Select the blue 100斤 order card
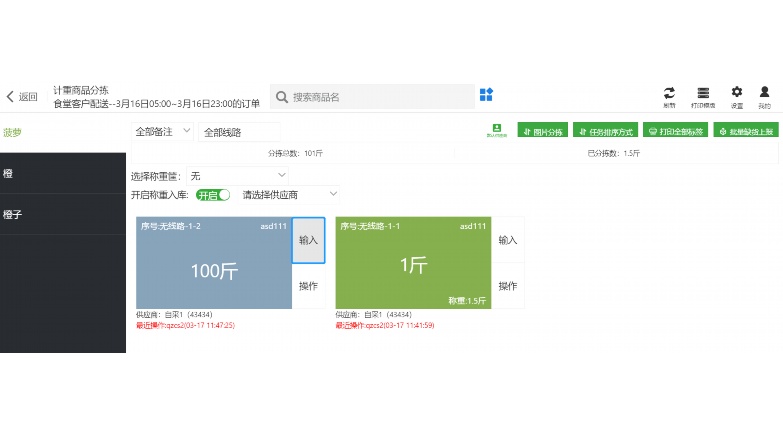Screen dimensions: 783x435 (214, 263)
